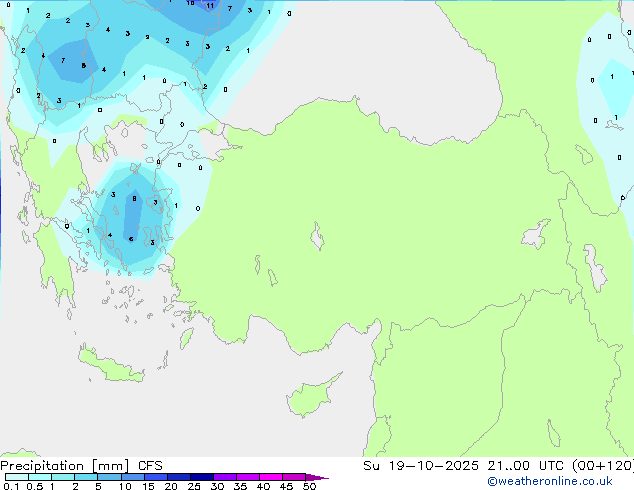
Task: Click the 0.1 to 0.5 mm legend swatch
Action: click(x=17, y=477)
